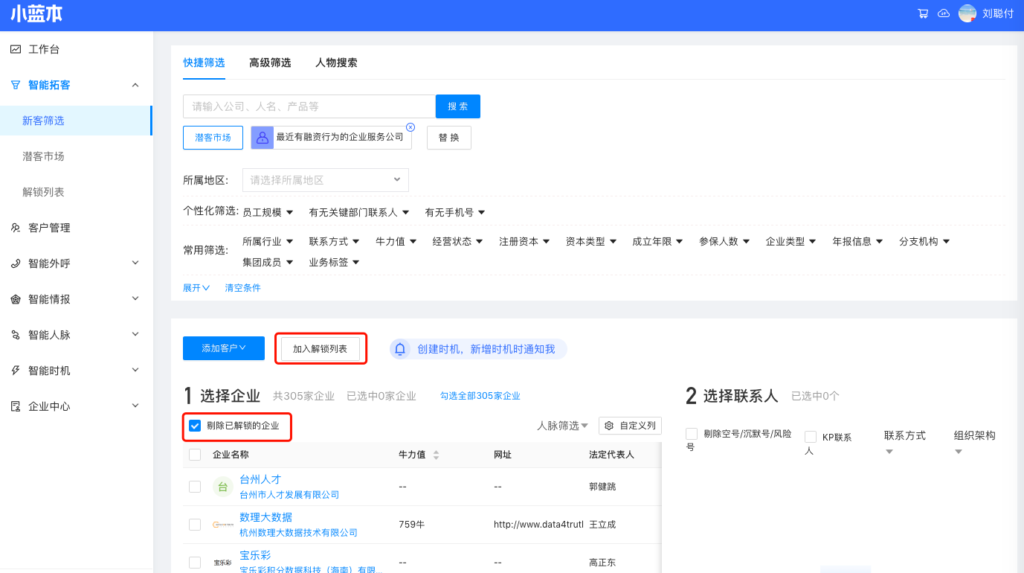Switch to the 高级筛选 tab

pyautogui.click(x=270, y=62)
